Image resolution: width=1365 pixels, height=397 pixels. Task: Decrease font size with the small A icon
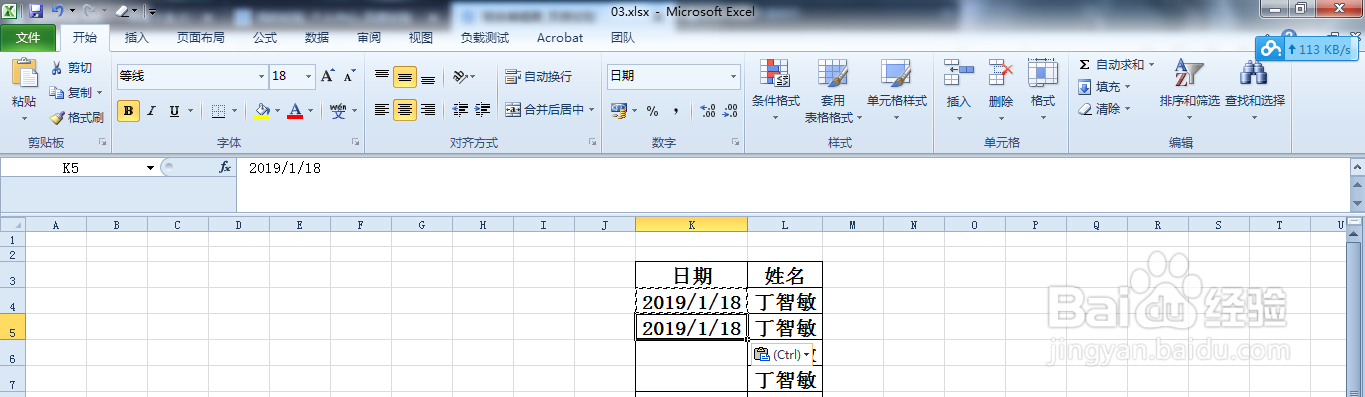click(x=349, y=76)
